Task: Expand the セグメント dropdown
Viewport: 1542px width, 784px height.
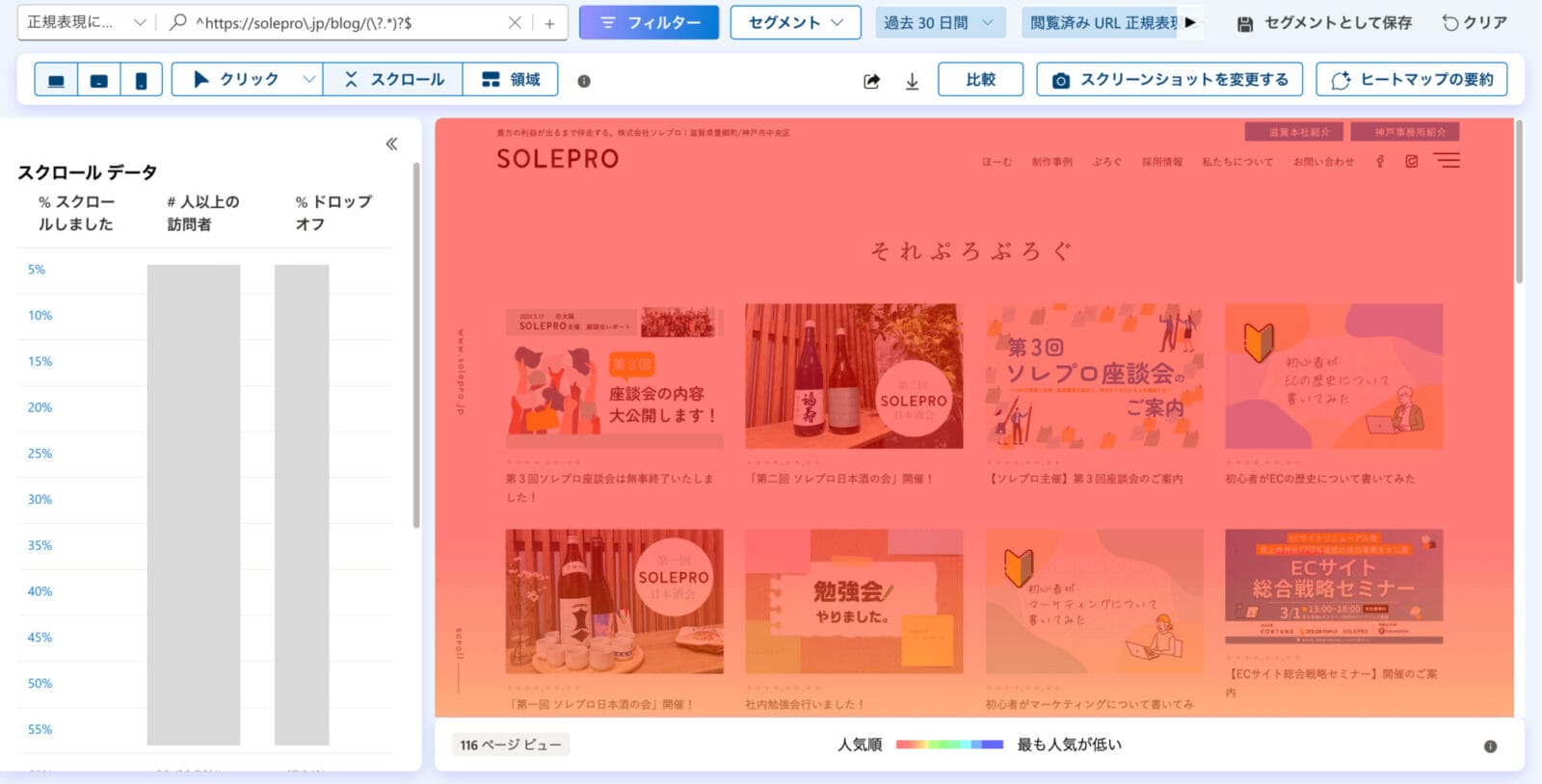Action: pyautogui.click(x=795, y=22)
